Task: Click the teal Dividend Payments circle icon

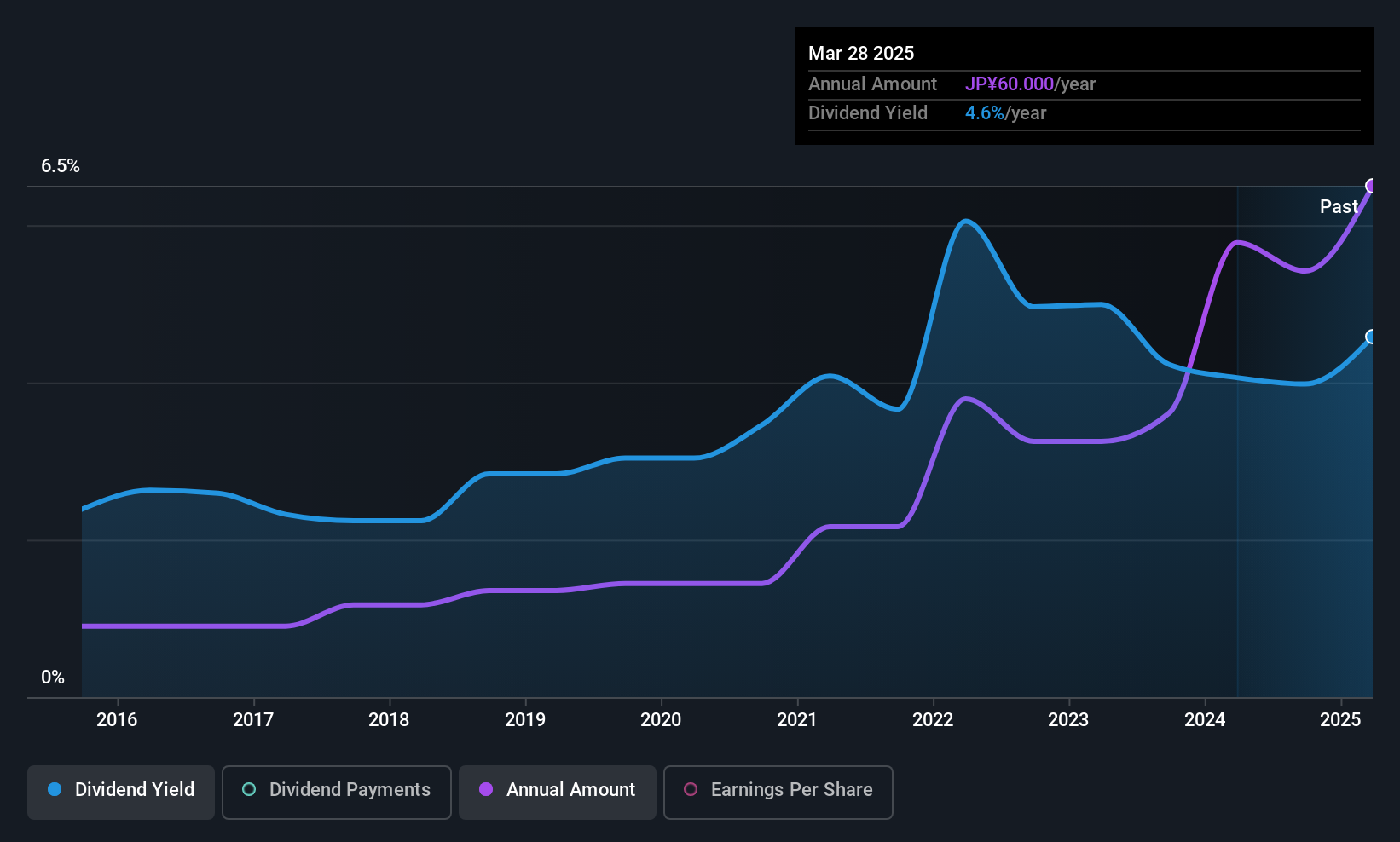Action: [x=249, y=790]
